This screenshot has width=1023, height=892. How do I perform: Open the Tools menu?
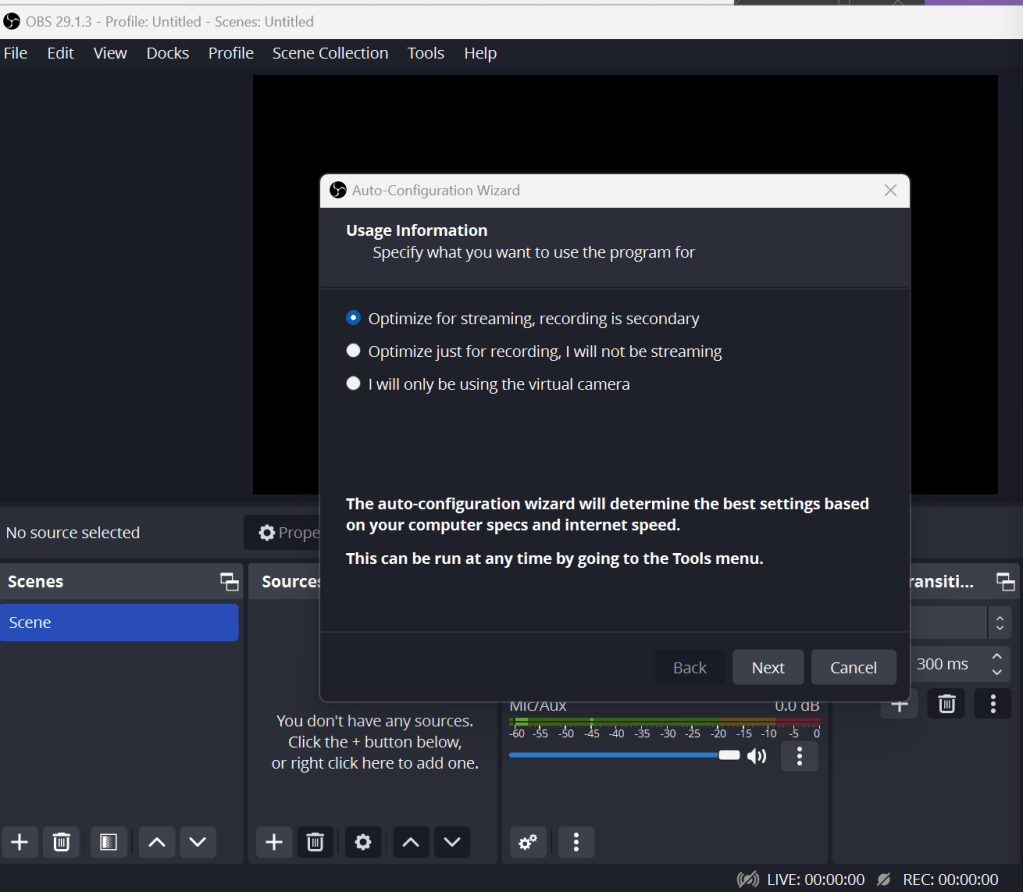click(426, 53)
